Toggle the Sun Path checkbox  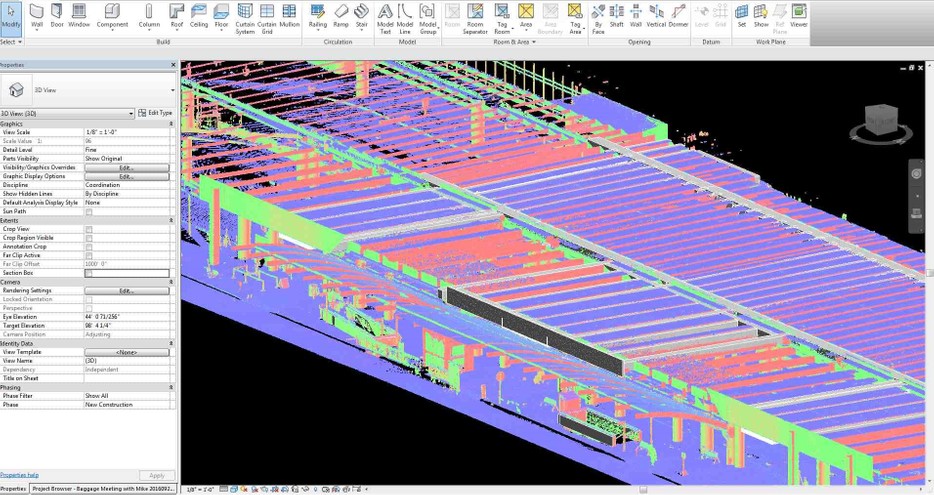89,211
